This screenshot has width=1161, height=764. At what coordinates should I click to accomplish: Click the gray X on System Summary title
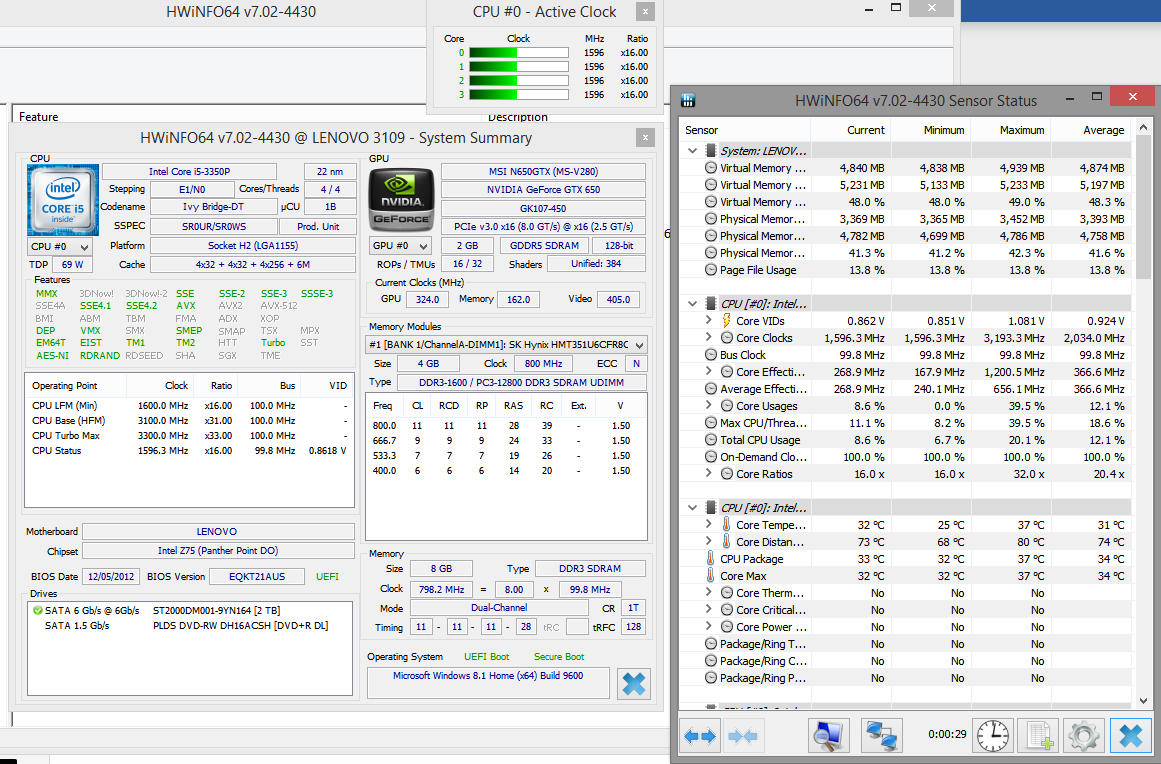click(645, 138)
